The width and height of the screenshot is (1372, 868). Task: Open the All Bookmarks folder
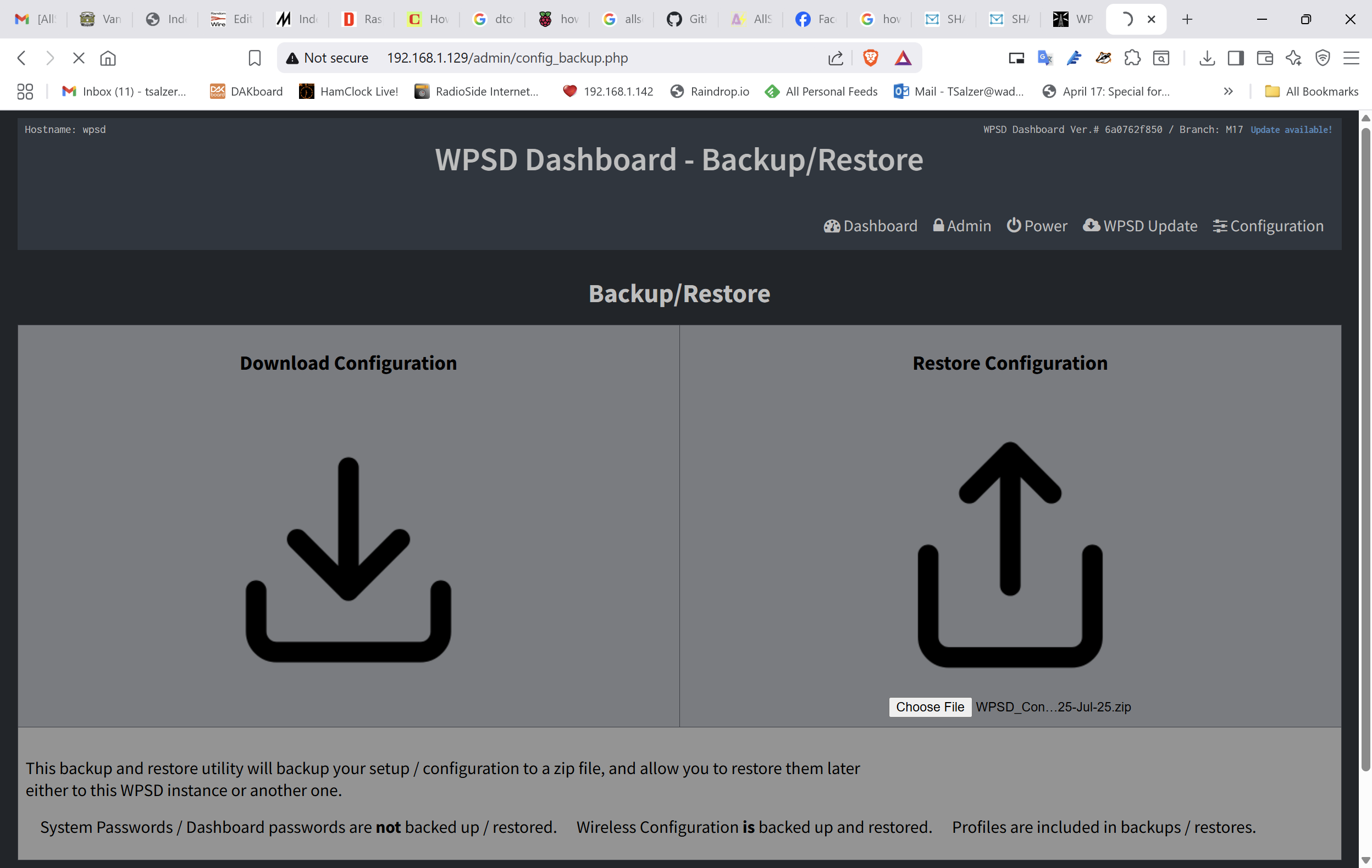coord(1312,91)
